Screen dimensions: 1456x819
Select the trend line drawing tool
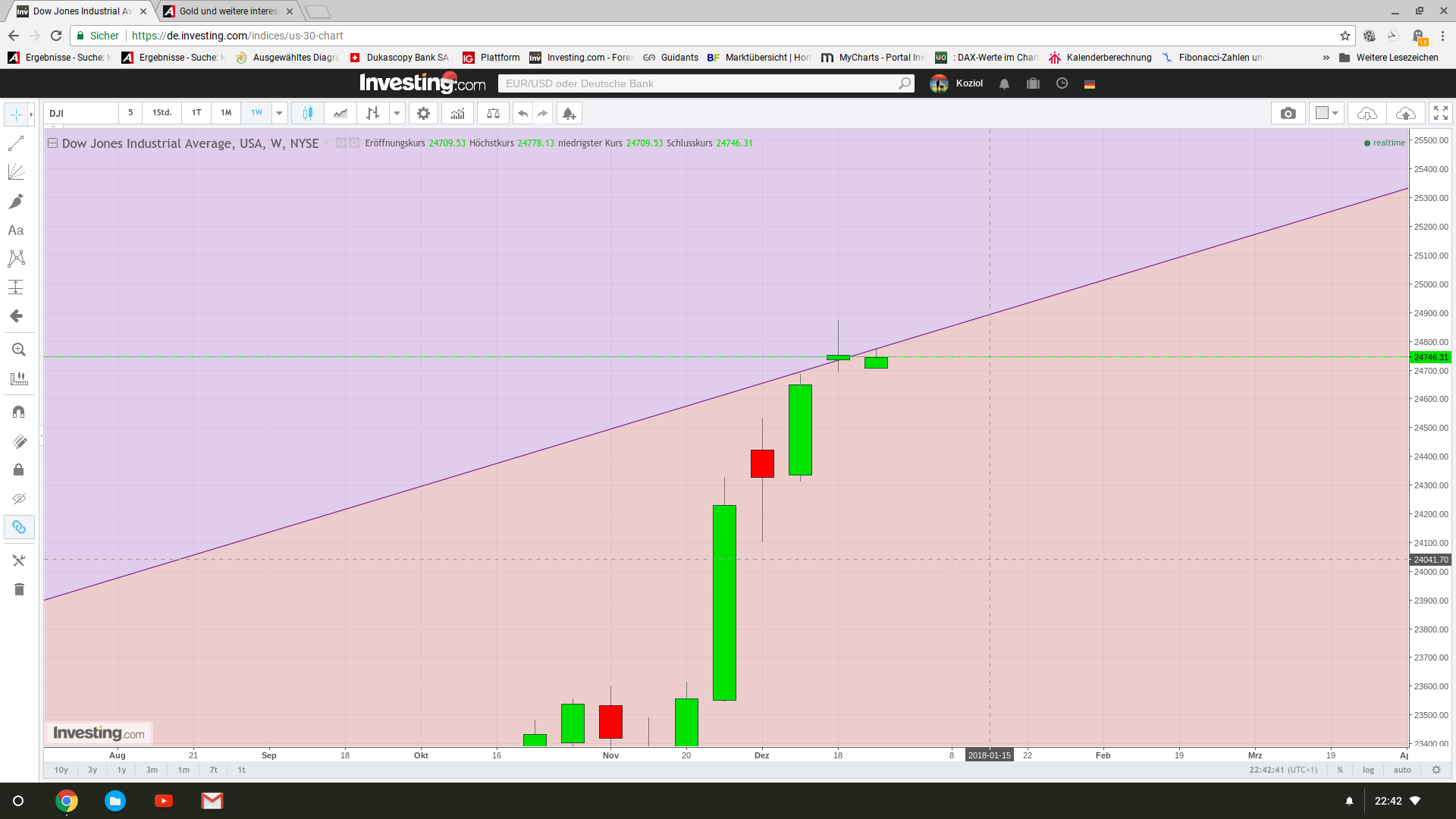coord(16,143)
